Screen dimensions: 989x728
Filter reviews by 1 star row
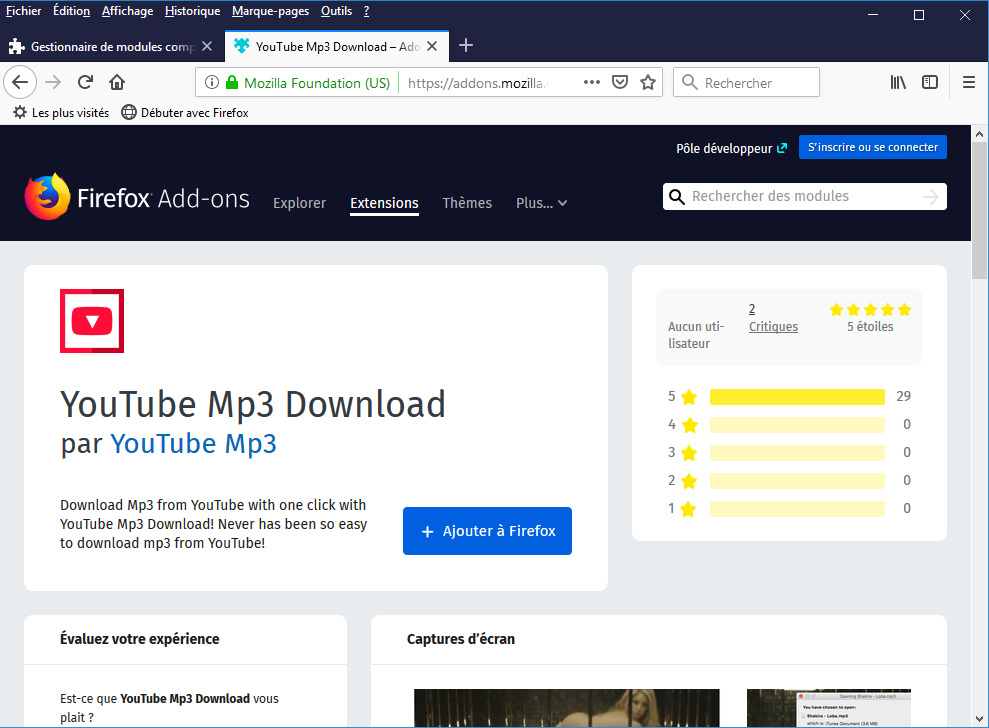tap(789, 508)
